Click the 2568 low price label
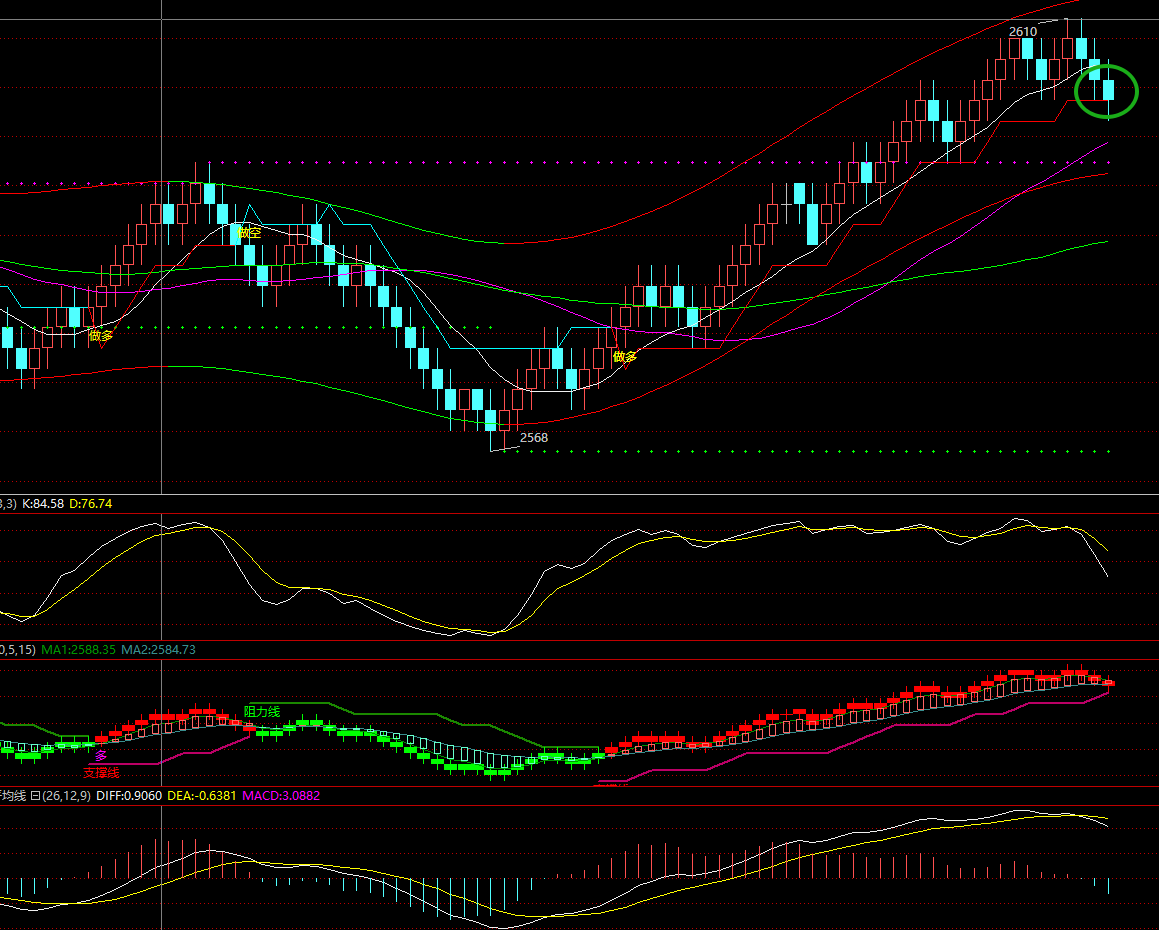 click(534, 438)
